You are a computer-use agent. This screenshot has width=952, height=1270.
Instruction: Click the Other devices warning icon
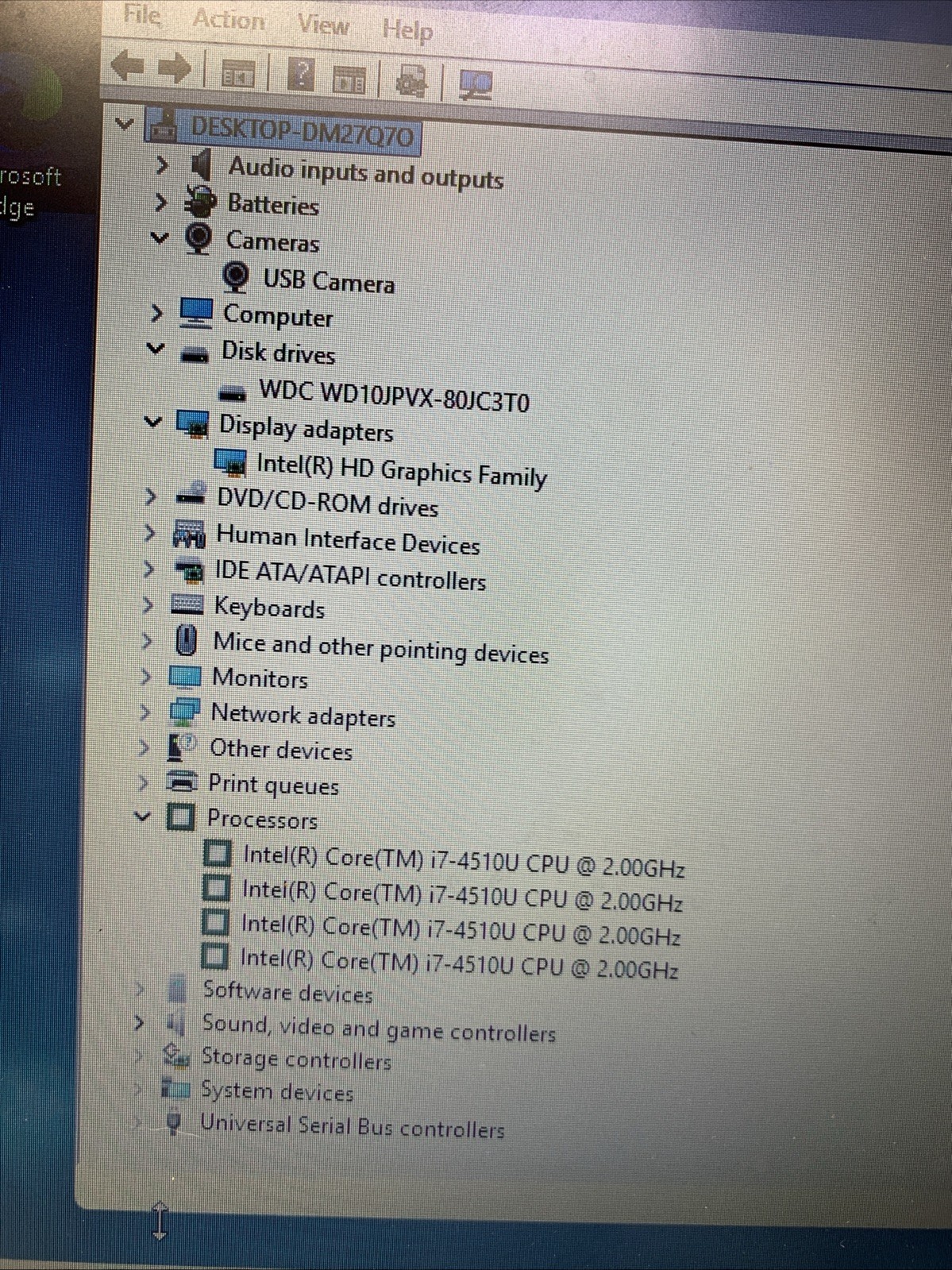click(x=182, y=748)
